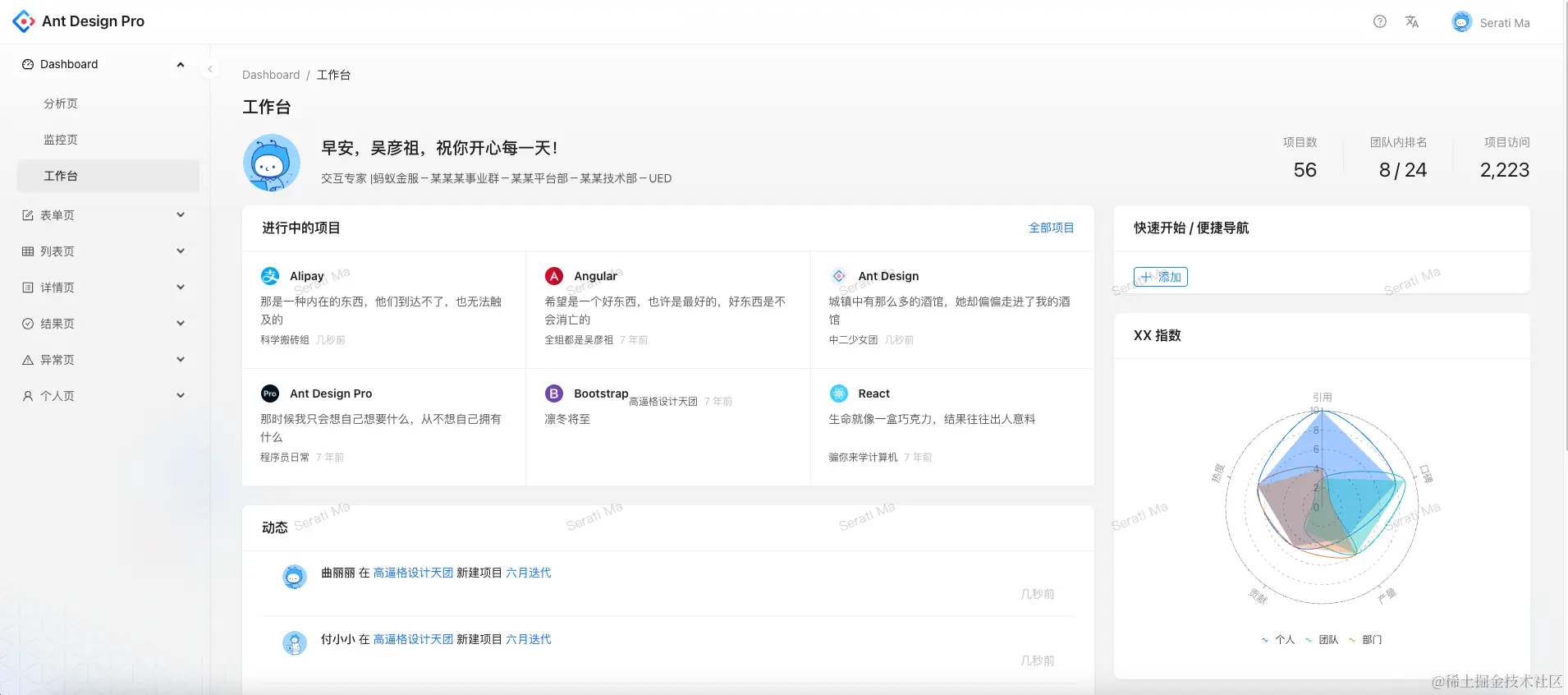Click the 异常页 warning triangle icon
This screenshot has height=695, width=1568.
[28, 360]
